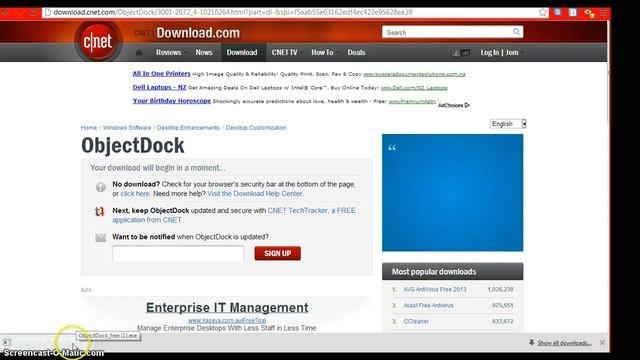Click the CNET logo
The height and width of the screenshot is (360, 640).
98,41
